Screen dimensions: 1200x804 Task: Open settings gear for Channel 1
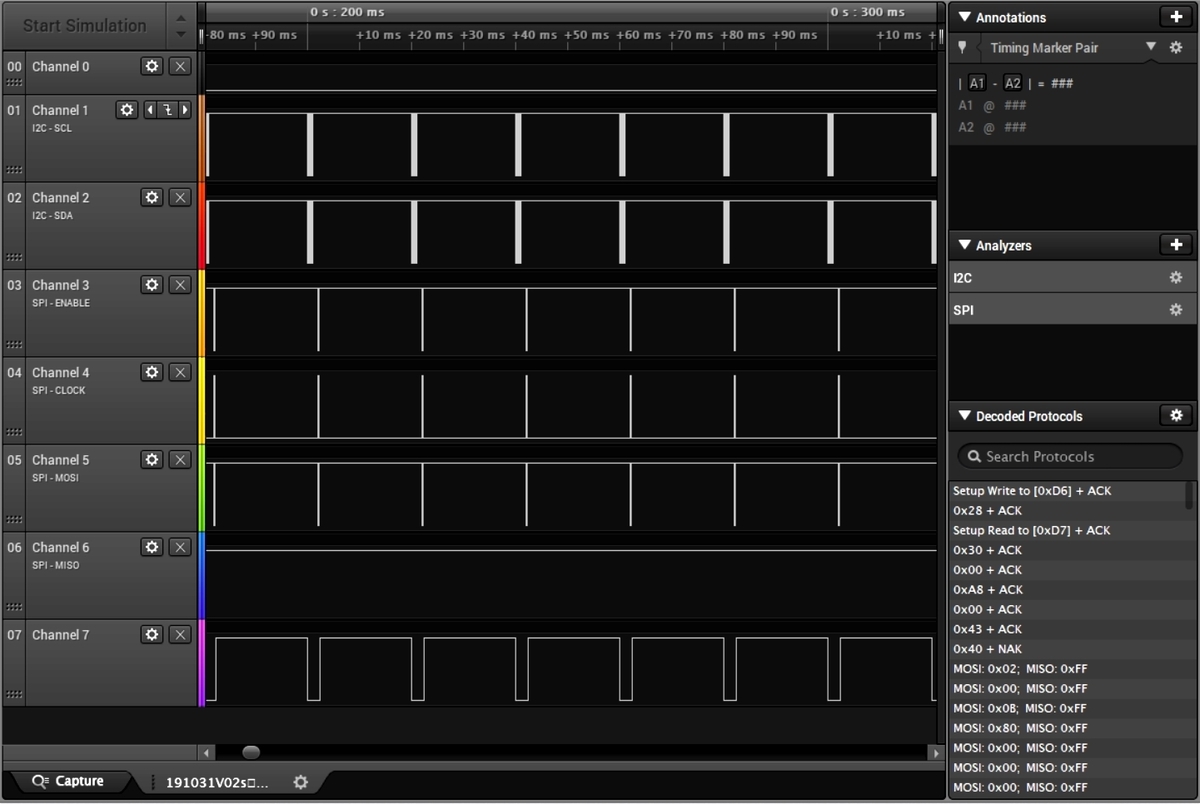127,110
